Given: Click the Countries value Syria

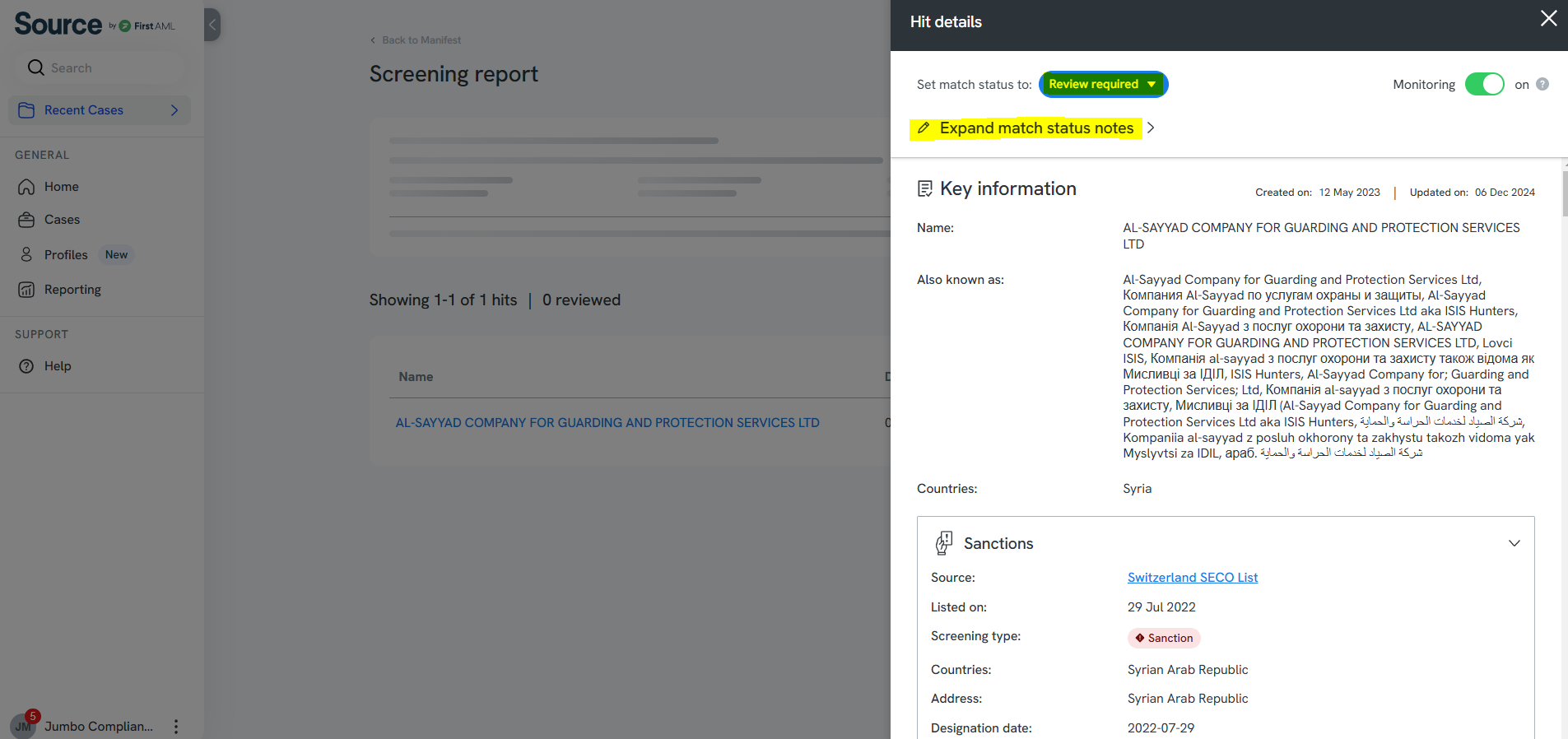Looking at the screenshot, I should pyautogui.click(x=1137, y=489).
